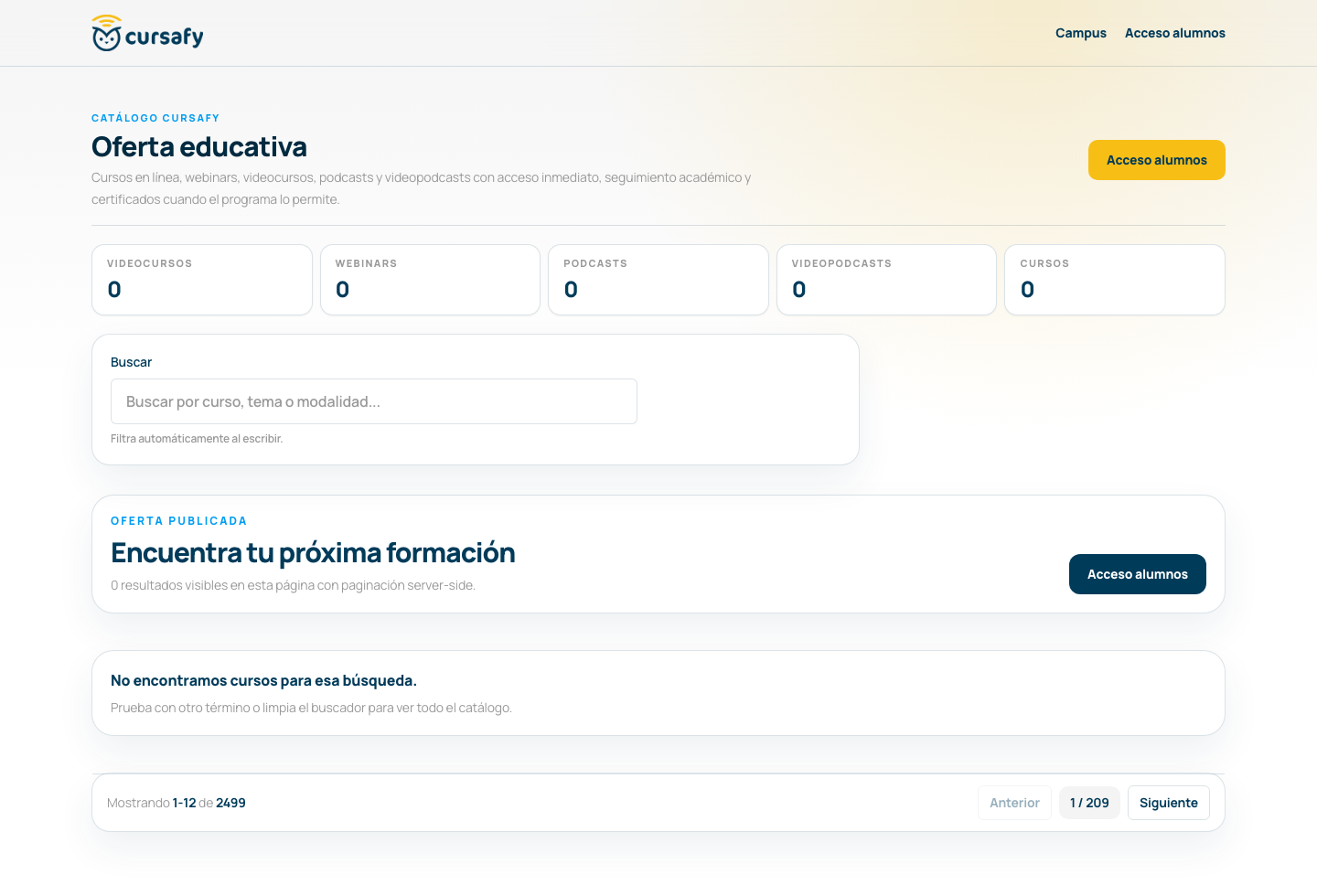Click the Cursafy brand name text

click(165, 37)
